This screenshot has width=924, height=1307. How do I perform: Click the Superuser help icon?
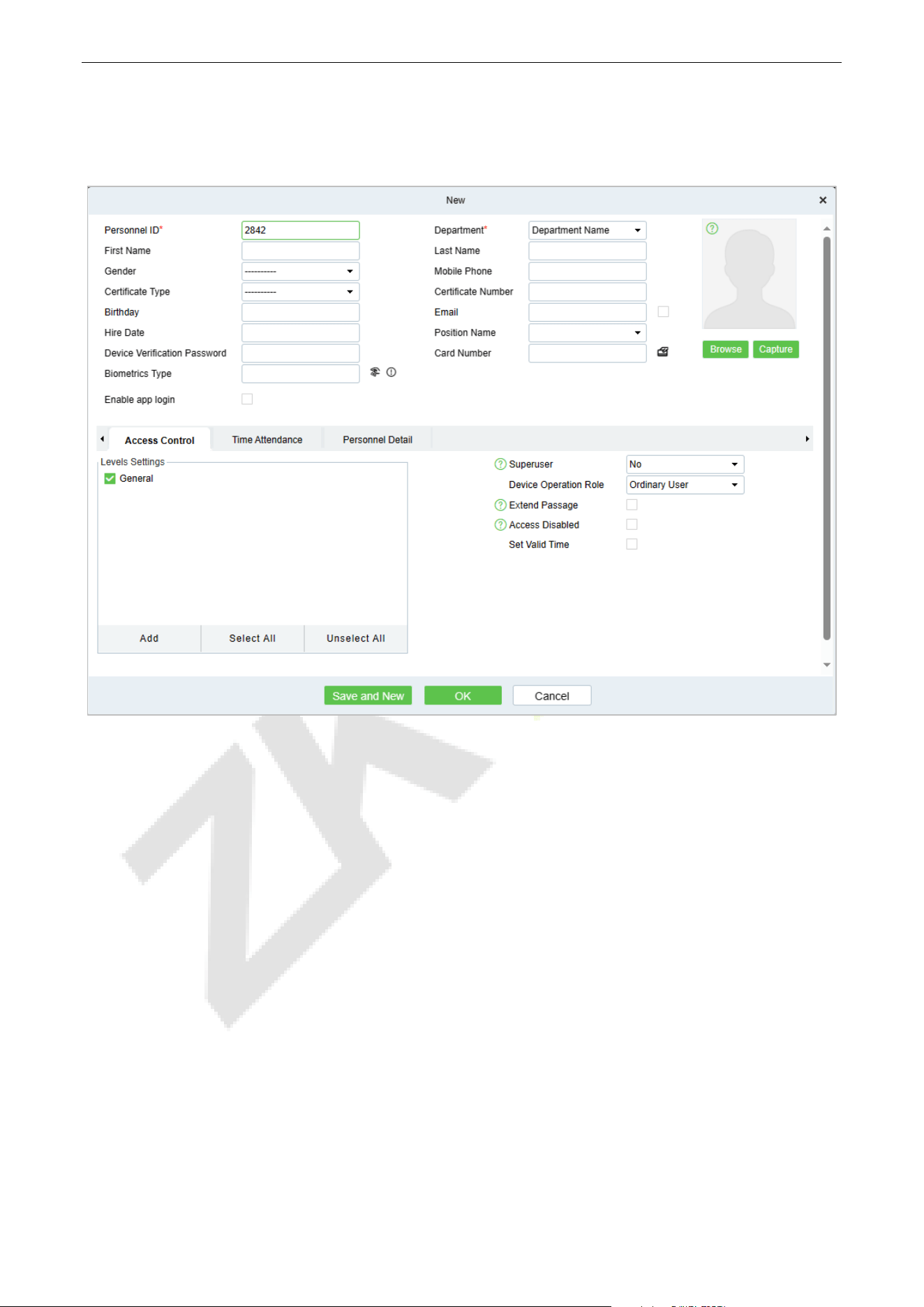pyautogui.click(x=500, y=464)
